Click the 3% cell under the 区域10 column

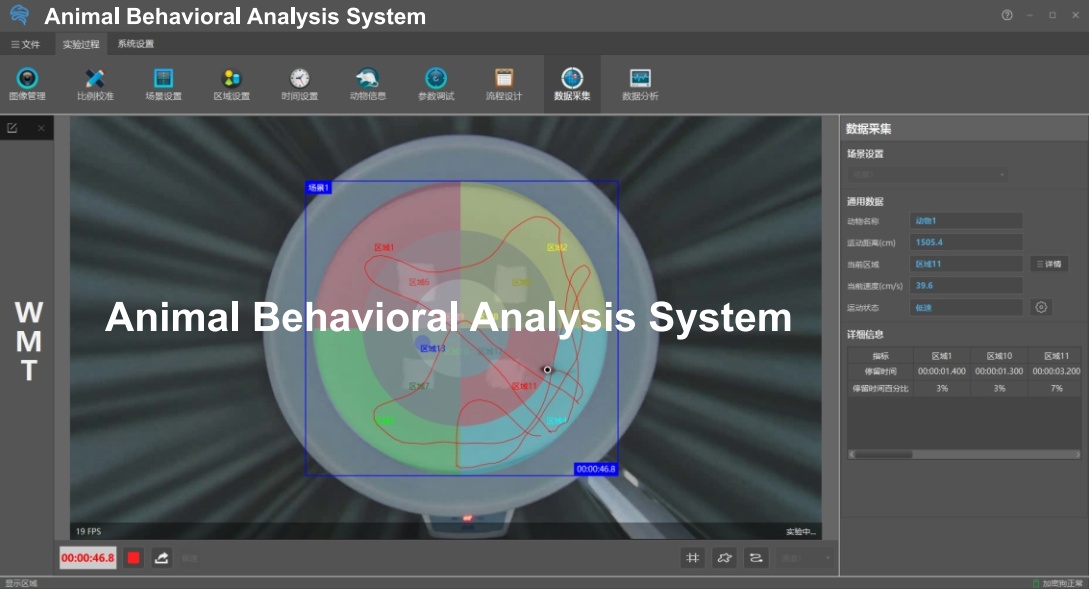pyautogui.click(x=999, y=388)
